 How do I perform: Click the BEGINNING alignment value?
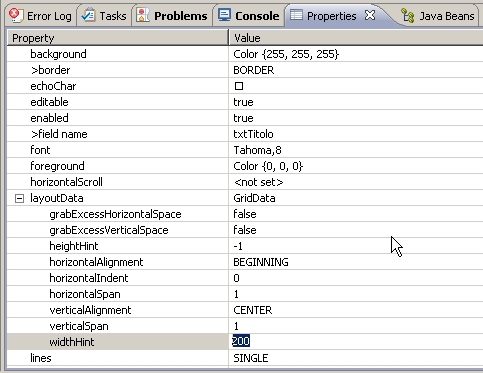tap(261, 262)
